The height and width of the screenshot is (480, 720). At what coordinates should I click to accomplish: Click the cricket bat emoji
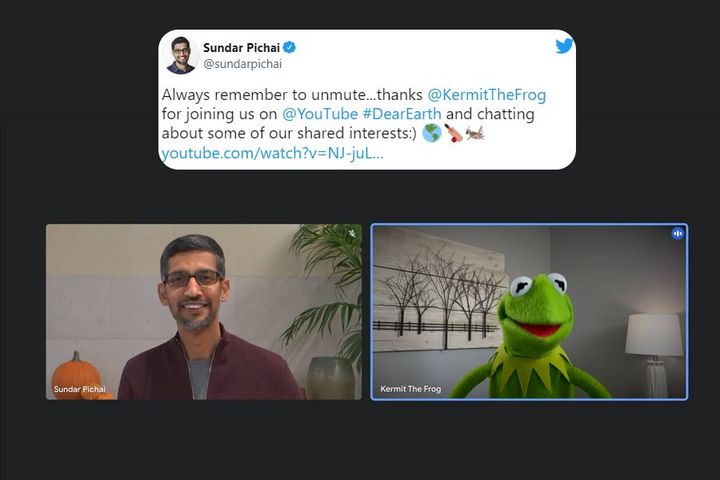pyautogui.click(x=453, y=133)
